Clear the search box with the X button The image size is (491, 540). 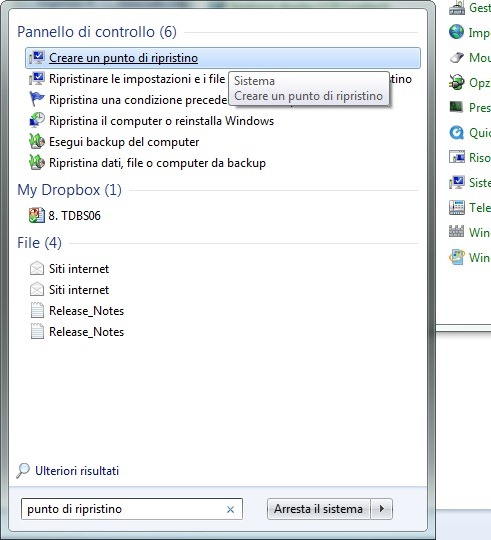click(x=230, y=509)
